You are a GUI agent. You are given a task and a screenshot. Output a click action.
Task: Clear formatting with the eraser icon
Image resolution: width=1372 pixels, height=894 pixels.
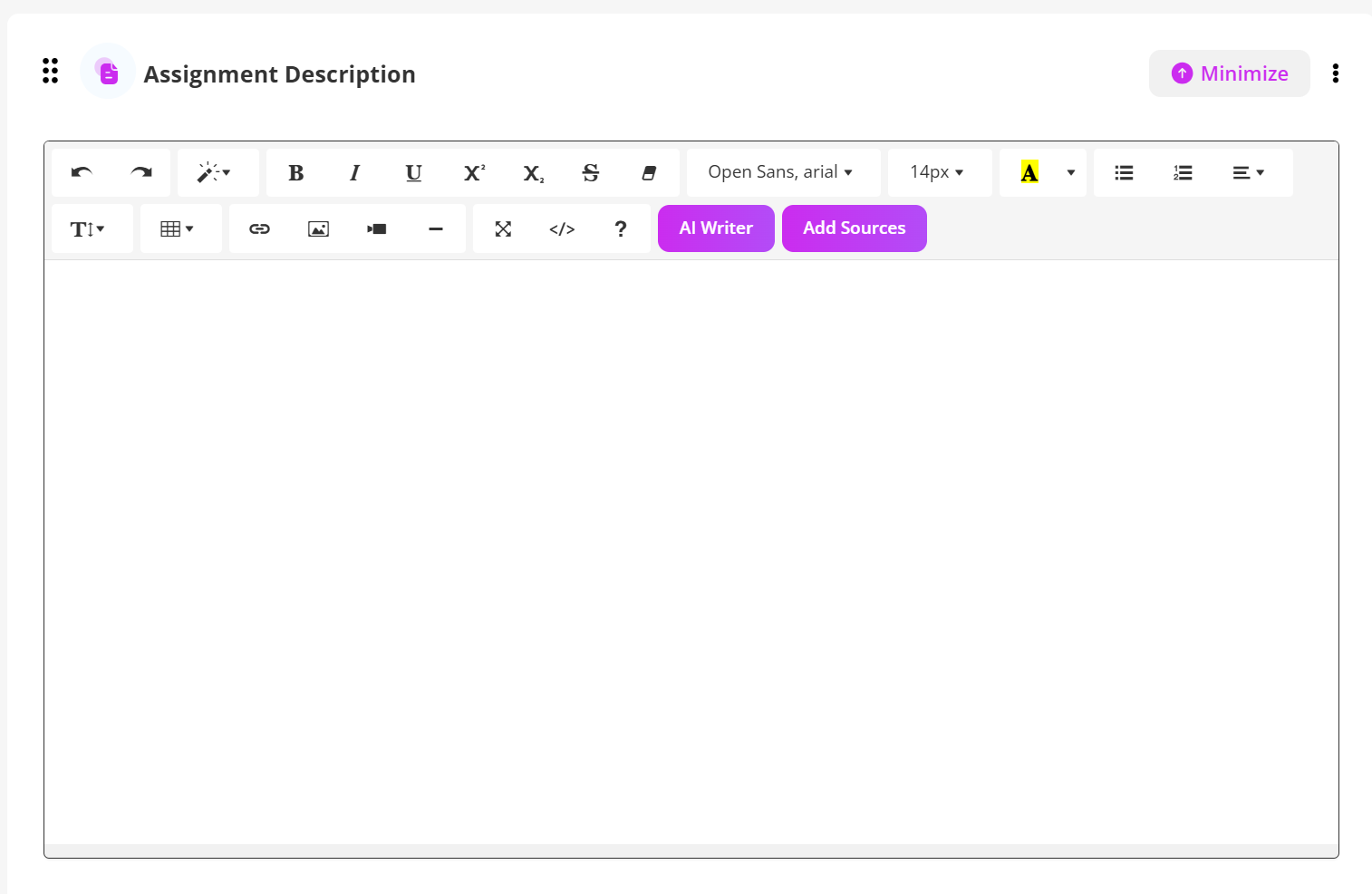(649, 172)
